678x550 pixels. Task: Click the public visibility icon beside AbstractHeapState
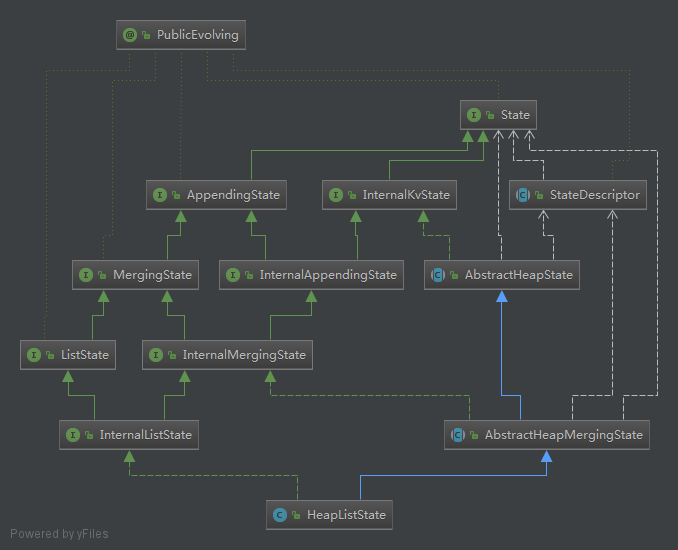click(x=454, y=275)
